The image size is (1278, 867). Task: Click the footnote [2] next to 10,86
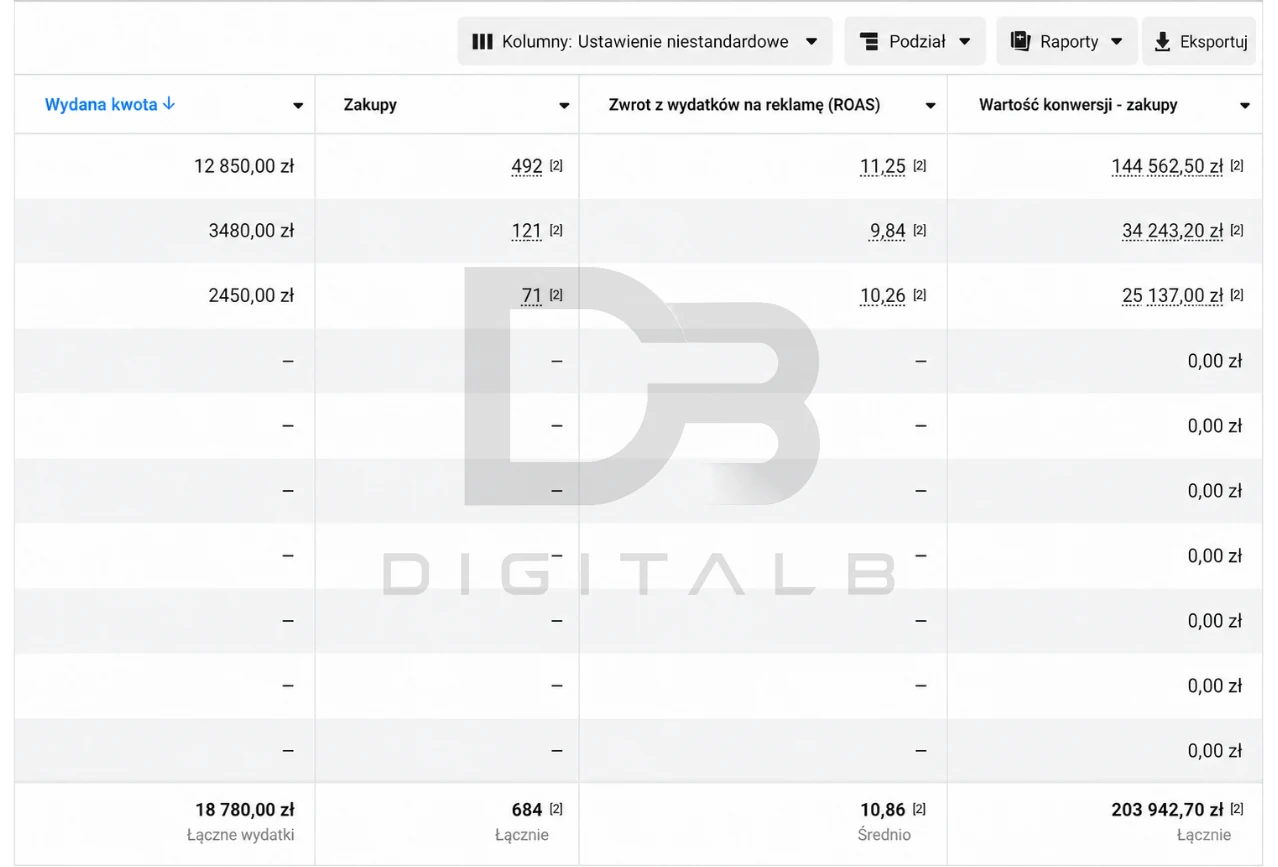pyautogui.click(x=920, y=809)
